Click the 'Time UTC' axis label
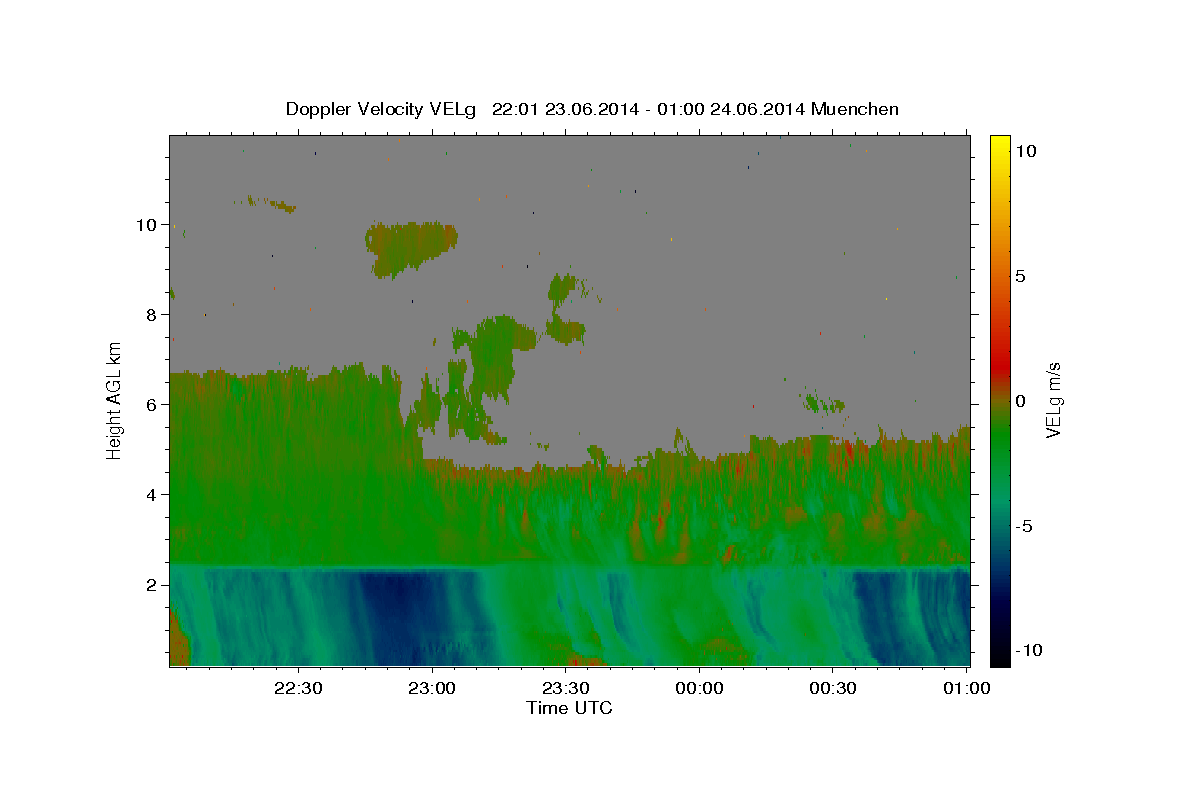1200x800 pixels. (569, 708)
